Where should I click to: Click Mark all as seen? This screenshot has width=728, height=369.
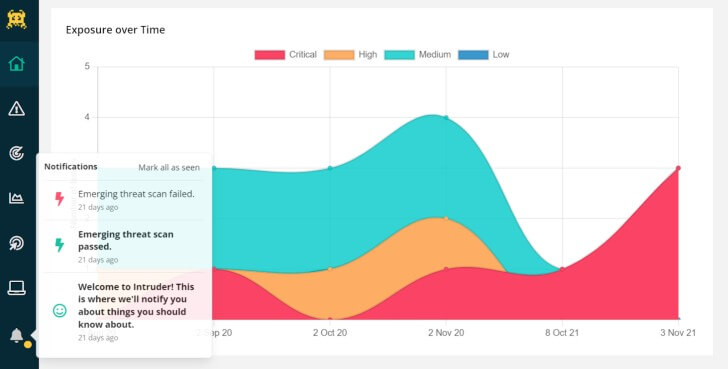(169, 168)
